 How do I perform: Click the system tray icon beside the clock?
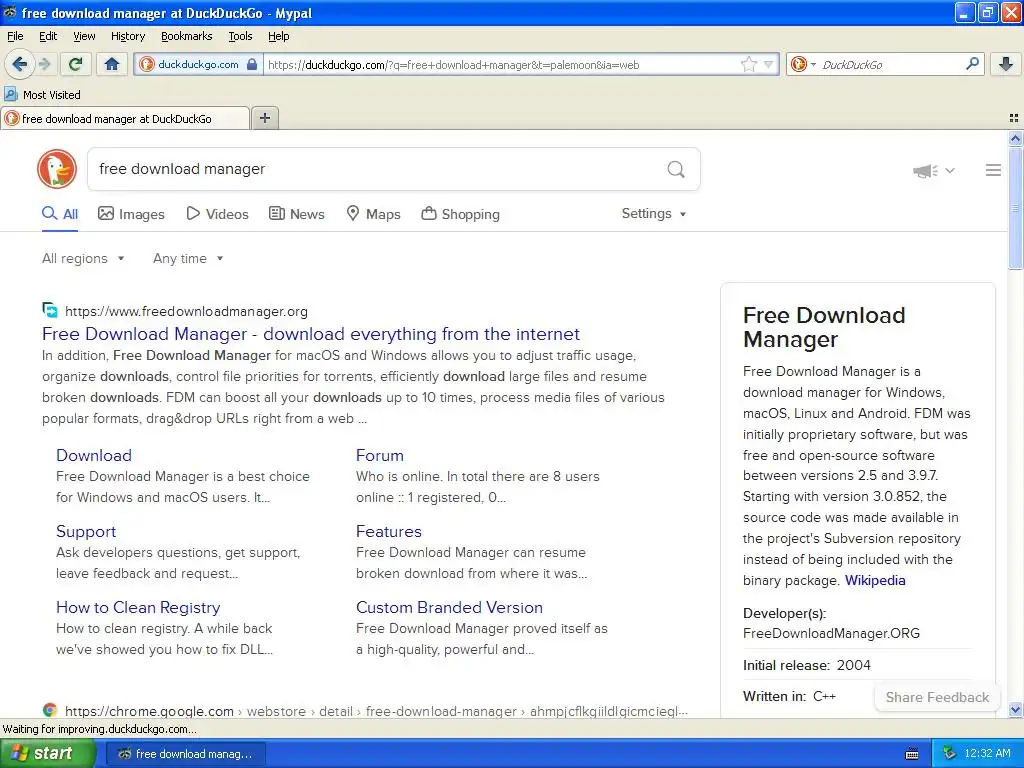coord(949,754)
